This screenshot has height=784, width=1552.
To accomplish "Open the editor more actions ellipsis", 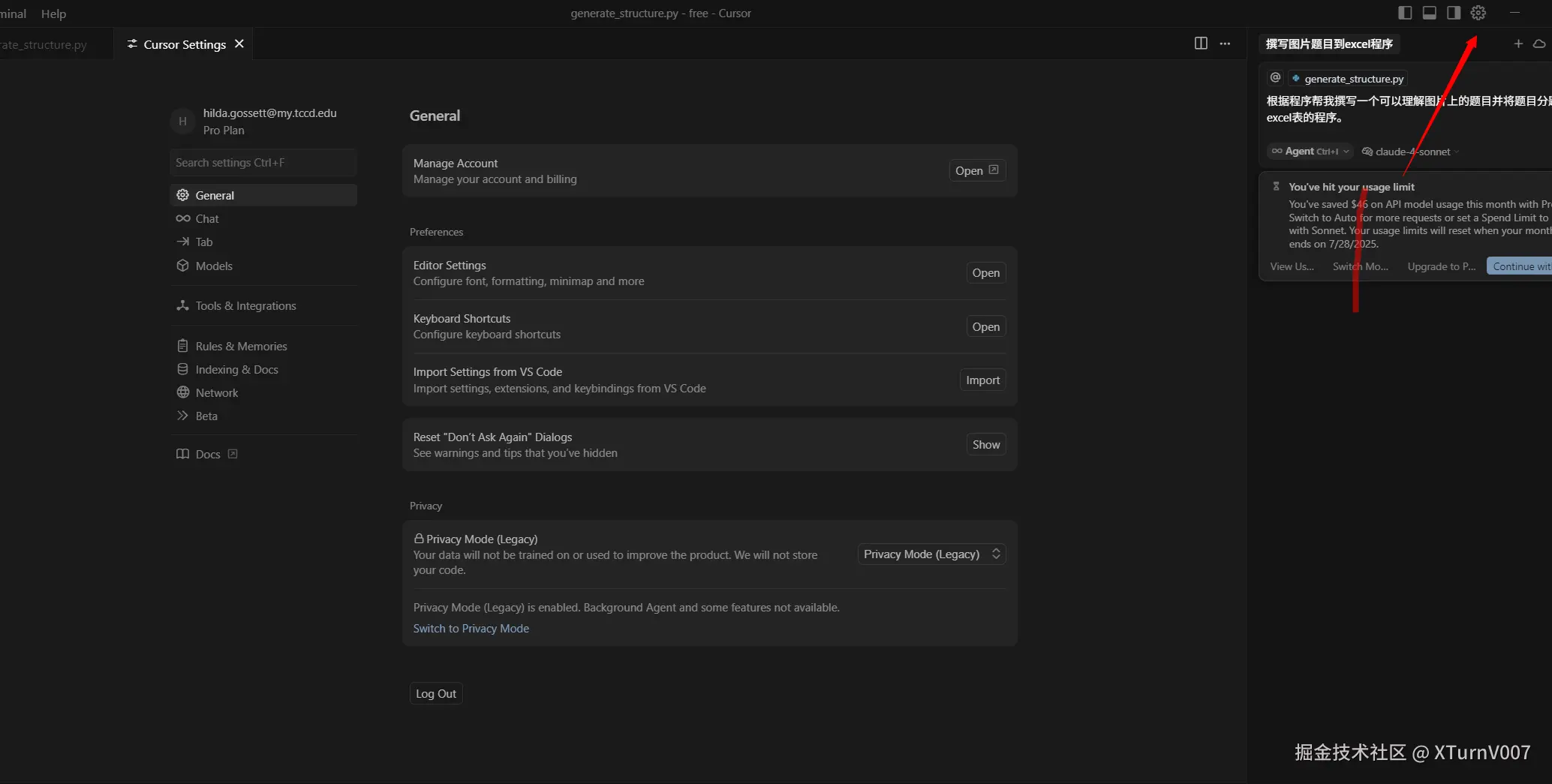I will (x=1225, y=44).
